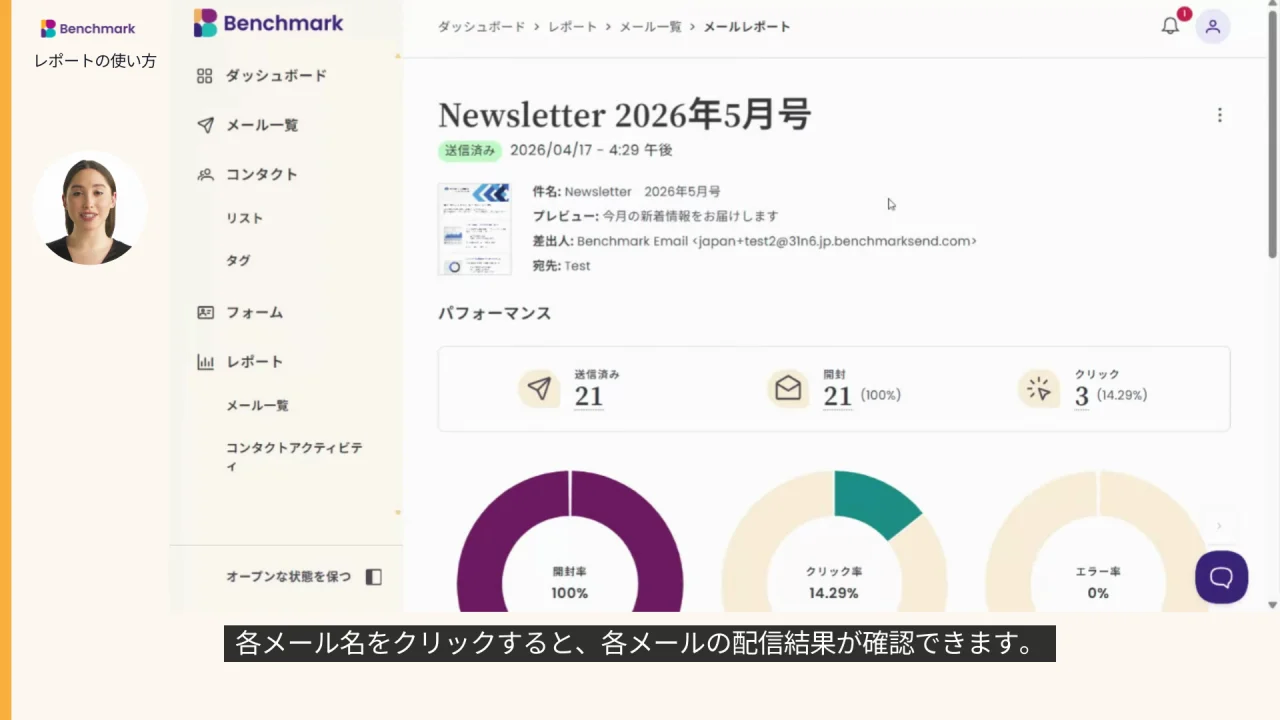This screenshot has width=1280, height=720.
Task: Click the Benchmark logo above レポートの使い方
Action: (x=88, y=29)
